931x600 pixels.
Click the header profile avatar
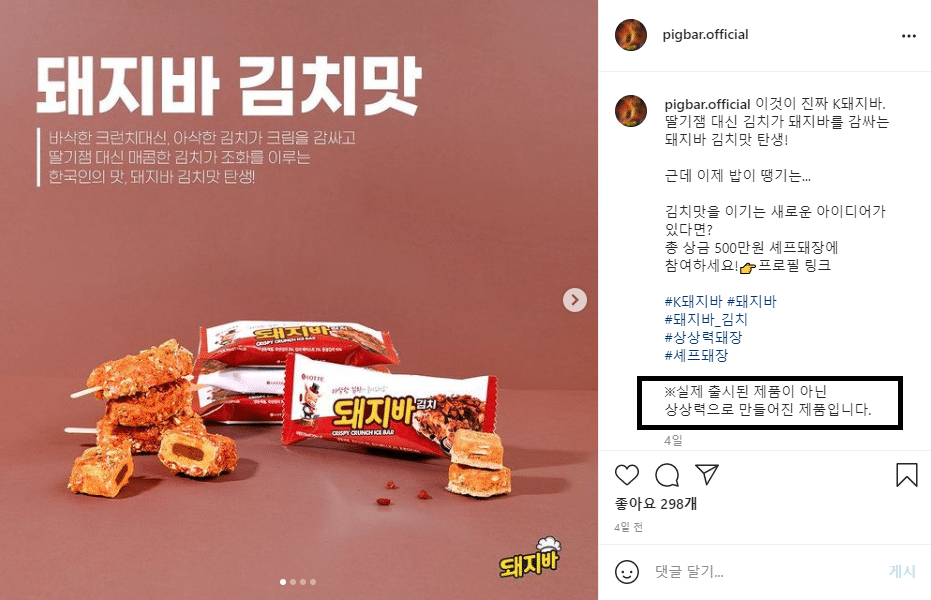(x=631, y=34)
